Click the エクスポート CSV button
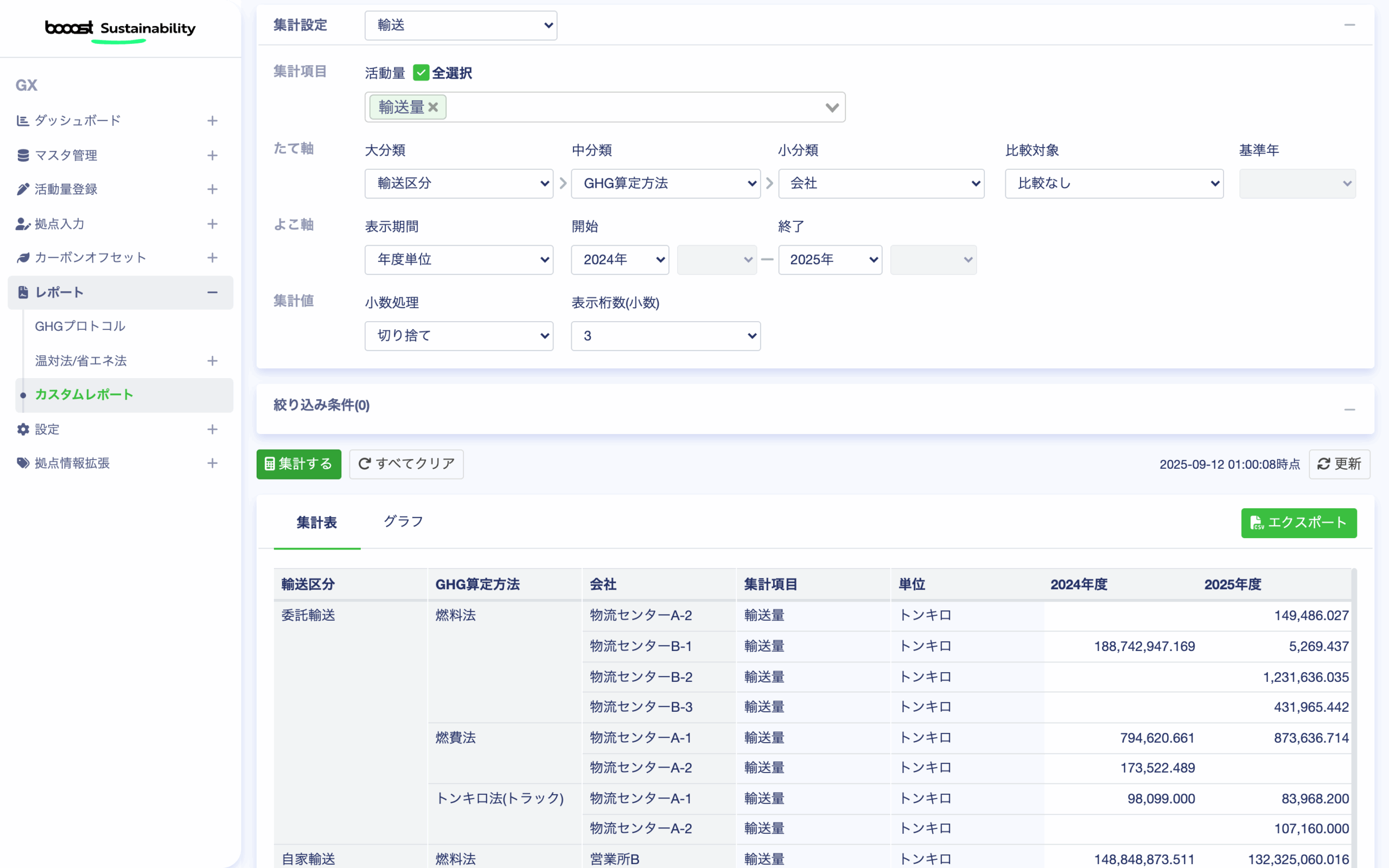Screen dimensions: 1389x868 click(x=1298, y=522)
